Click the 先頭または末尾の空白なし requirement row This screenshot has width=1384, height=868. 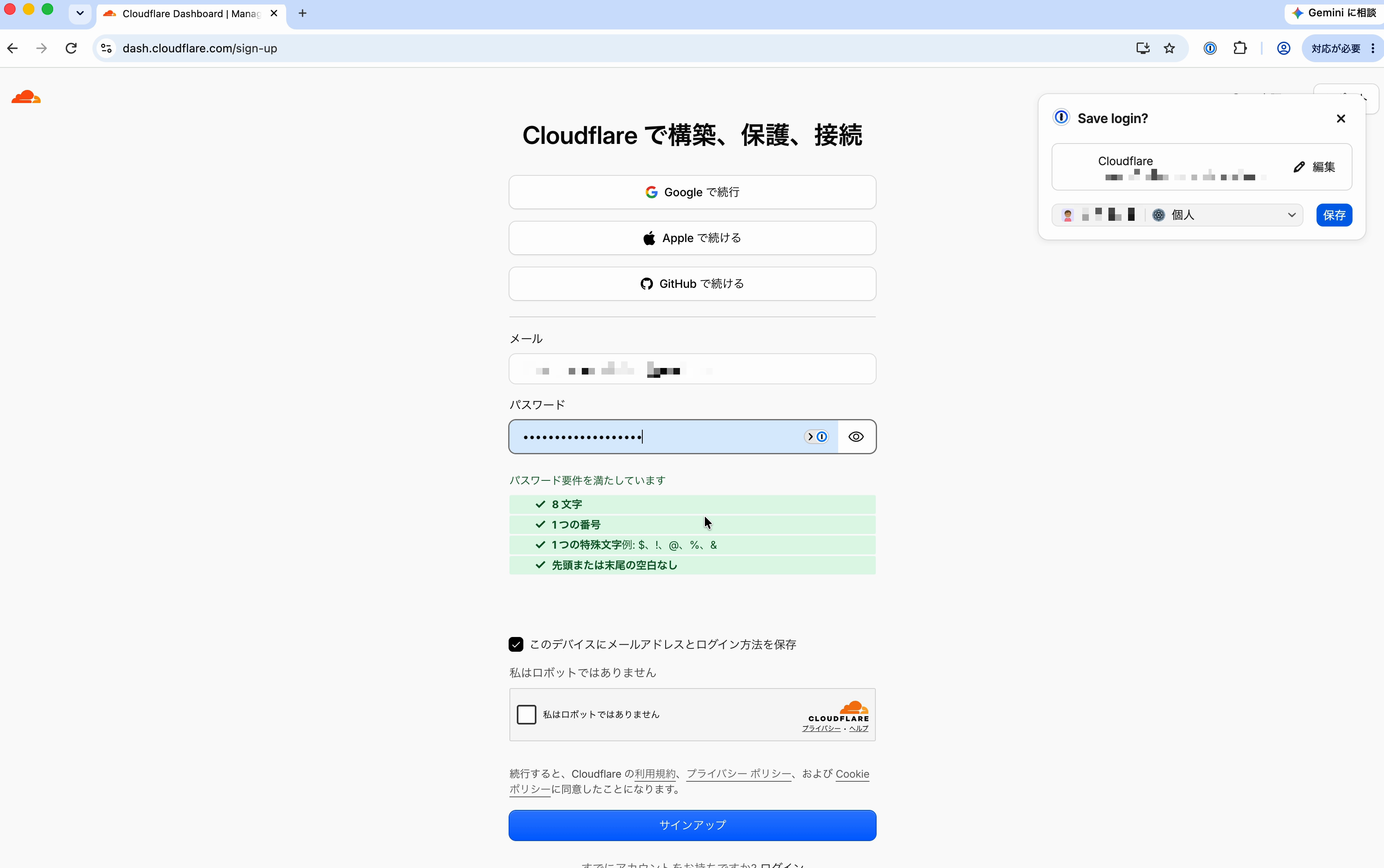pos(692,565)
